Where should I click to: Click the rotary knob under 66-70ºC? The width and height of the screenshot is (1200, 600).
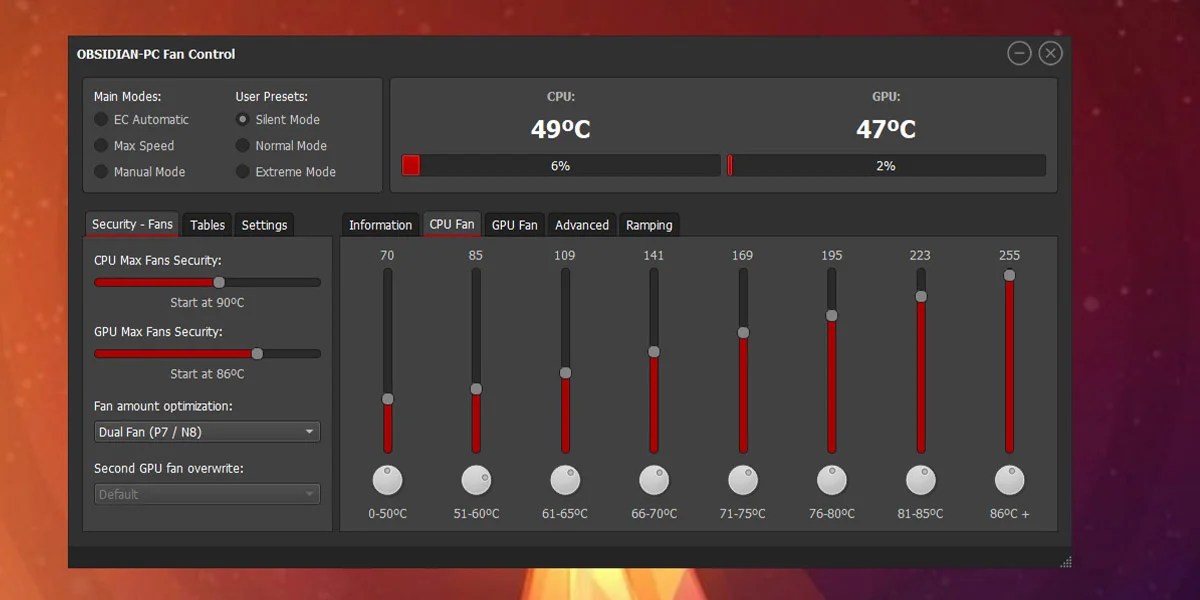[654, 481]
